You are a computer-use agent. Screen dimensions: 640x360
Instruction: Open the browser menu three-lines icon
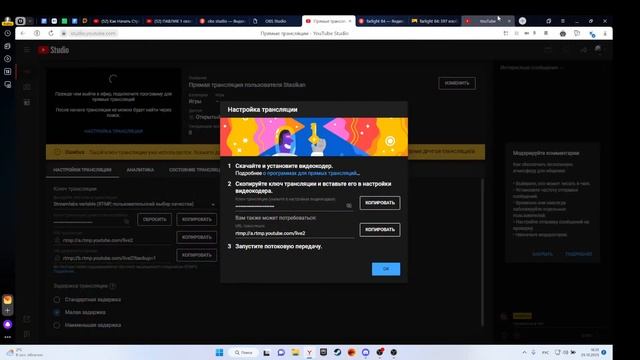click(562, 21)
